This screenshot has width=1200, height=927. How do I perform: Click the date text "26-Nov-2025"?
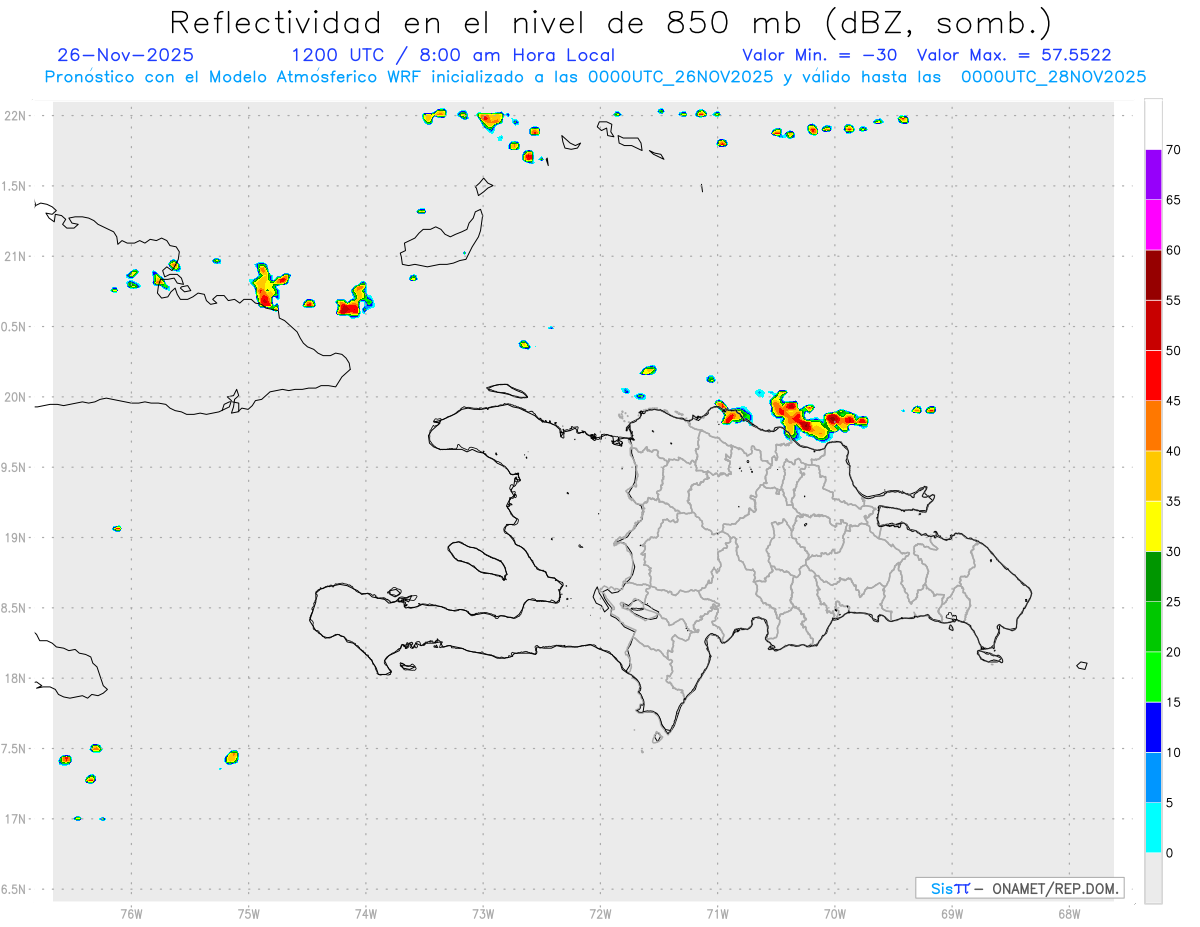pos(126,55)
